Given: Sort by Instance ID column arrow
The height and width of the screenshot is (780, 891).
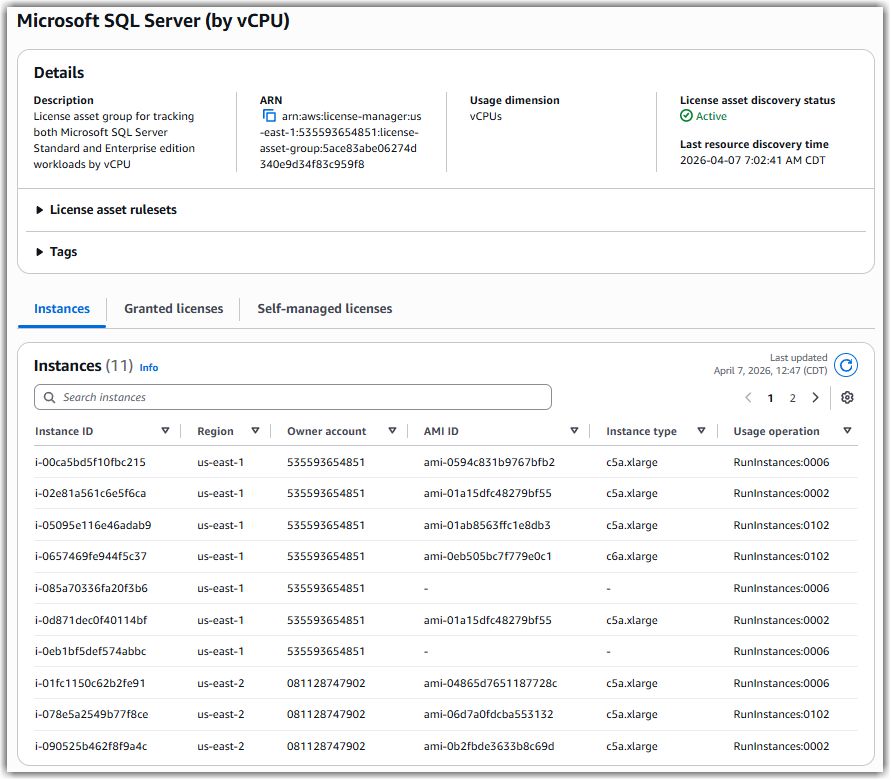Looking at the screenshot, I should (x=165, y=431).
